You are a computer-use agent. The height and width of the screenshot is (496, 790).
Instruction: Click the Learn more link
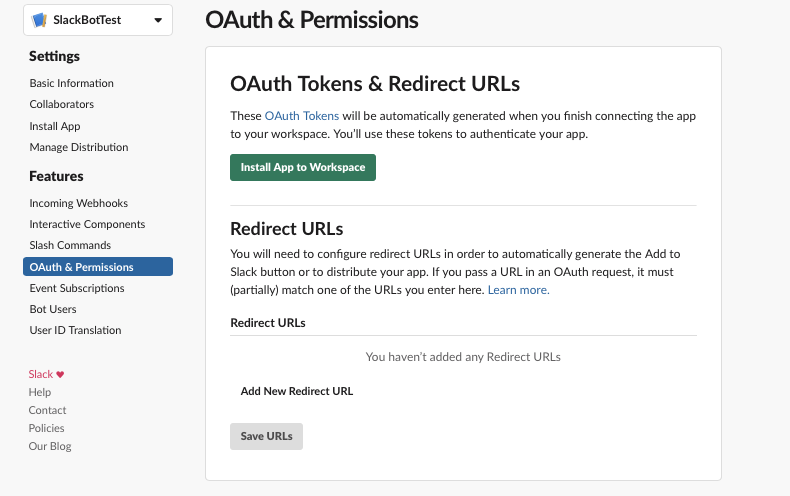pos(518,290)
